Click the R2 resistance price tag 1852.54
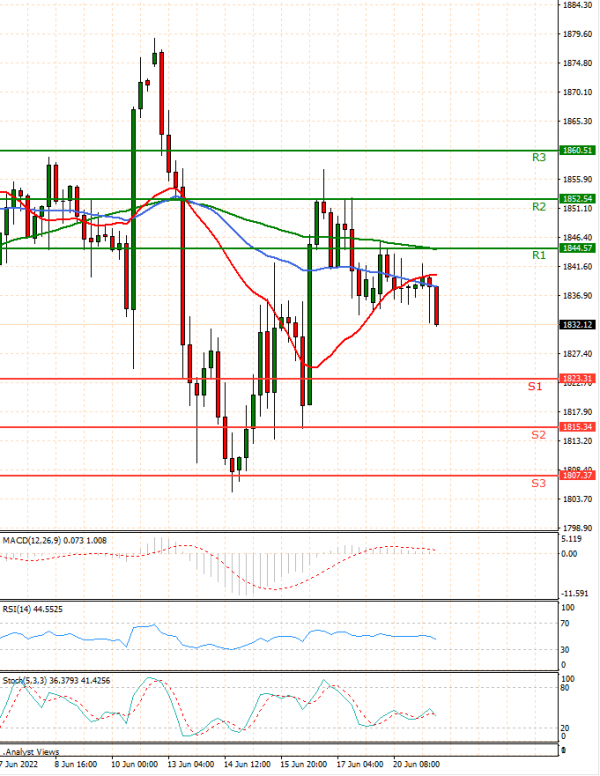Viewport: 600px width, 776px height. pos(577,199)
